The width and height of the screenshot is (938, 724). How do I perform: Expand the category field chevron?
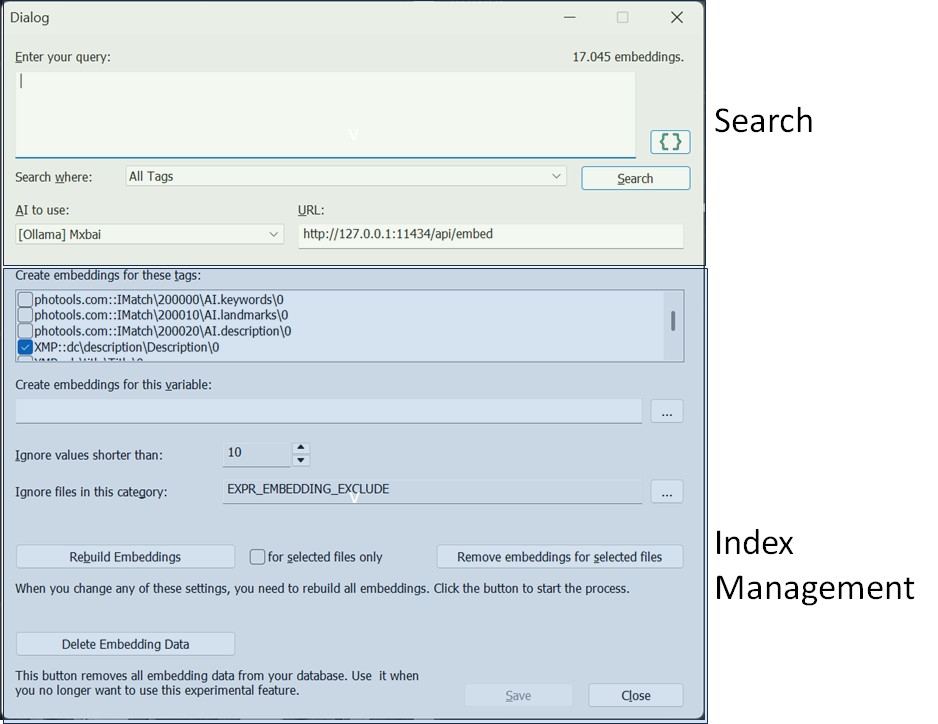(x=353, y=498)
